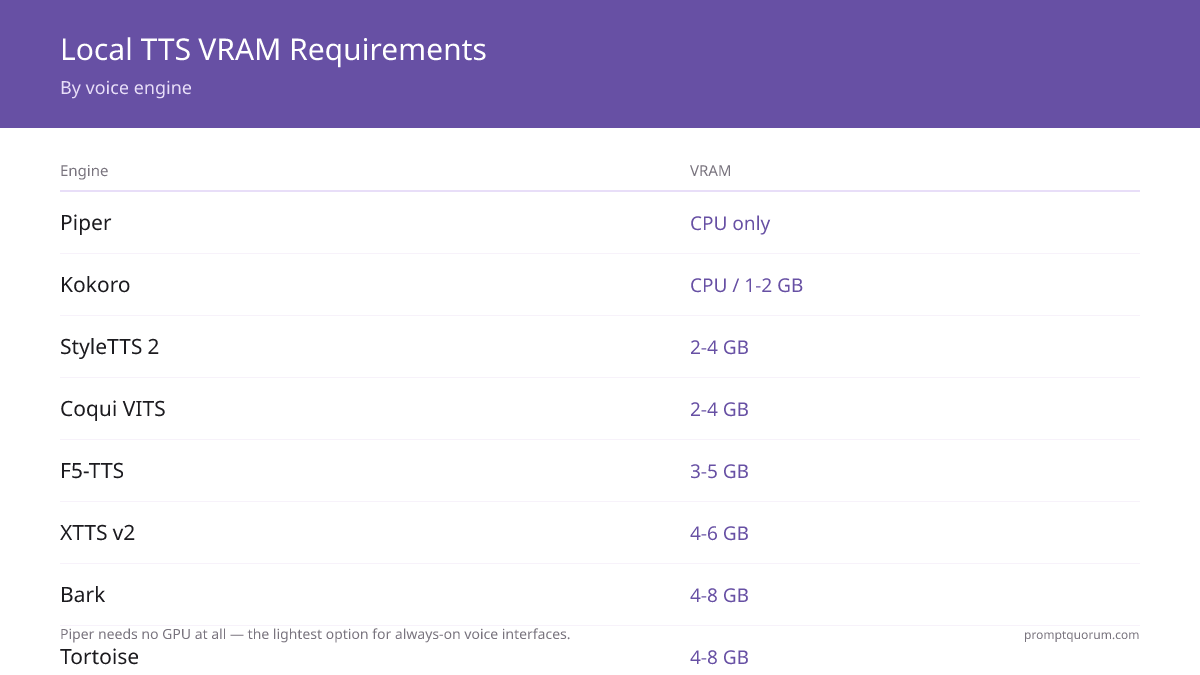Click the 'CPU only' VRAM value
The image size is (1200, 675).
(x=730, y=223)
